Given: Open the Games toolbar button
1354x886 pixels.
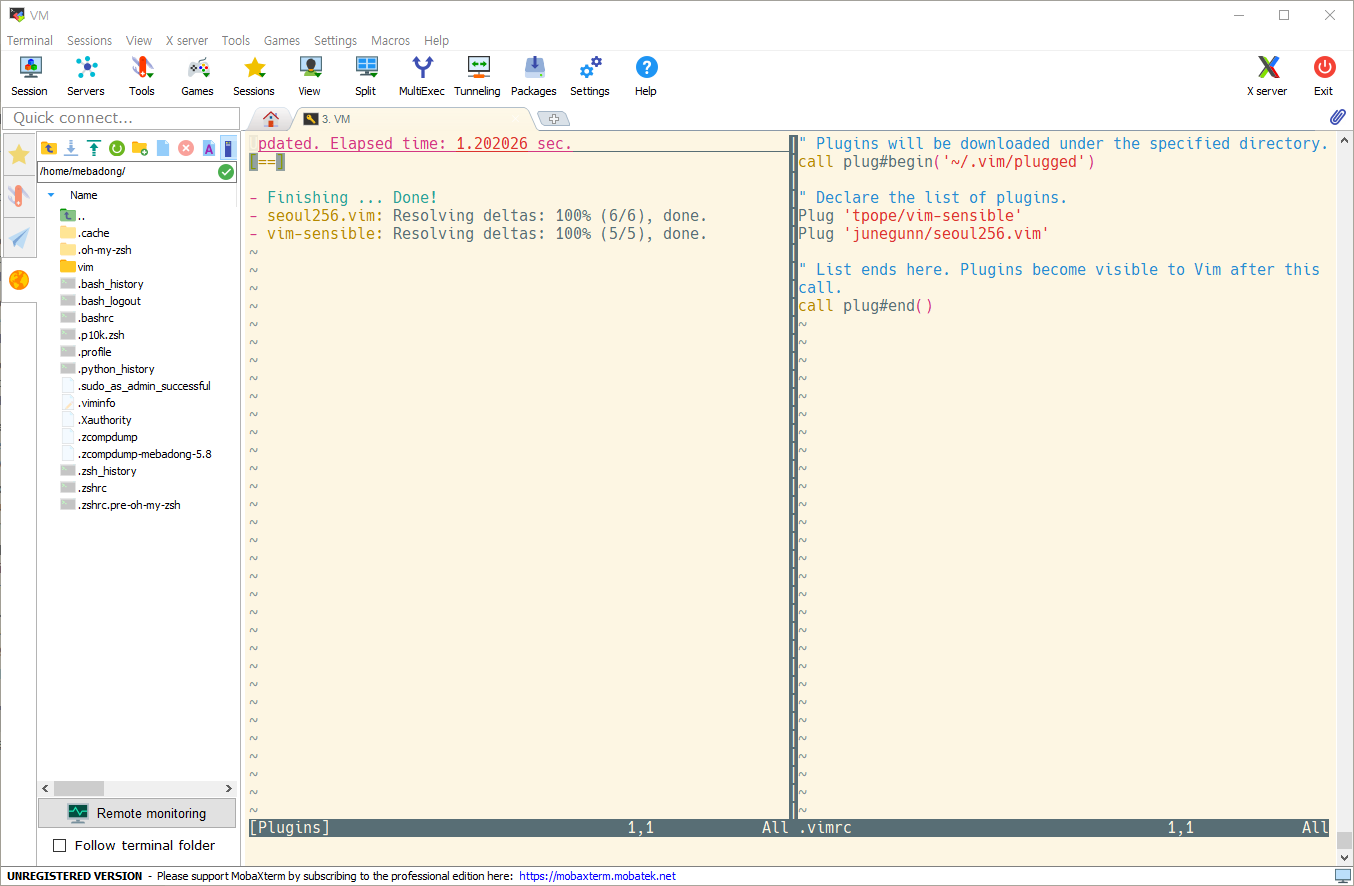Looking at the screenshot, I should [x=198, y=76].
